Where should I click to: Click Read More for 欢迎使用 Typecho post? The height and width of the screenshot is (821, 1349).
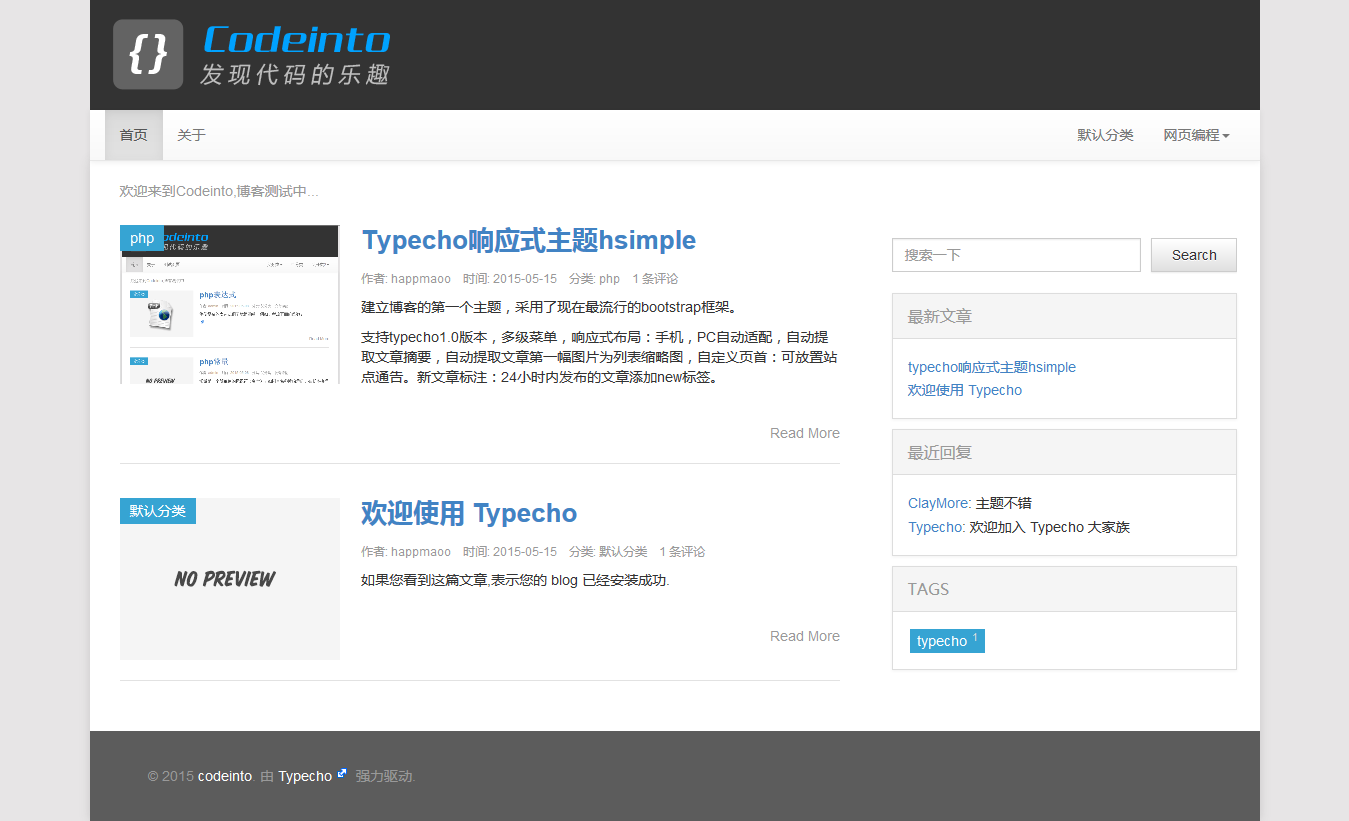point(805,636)
